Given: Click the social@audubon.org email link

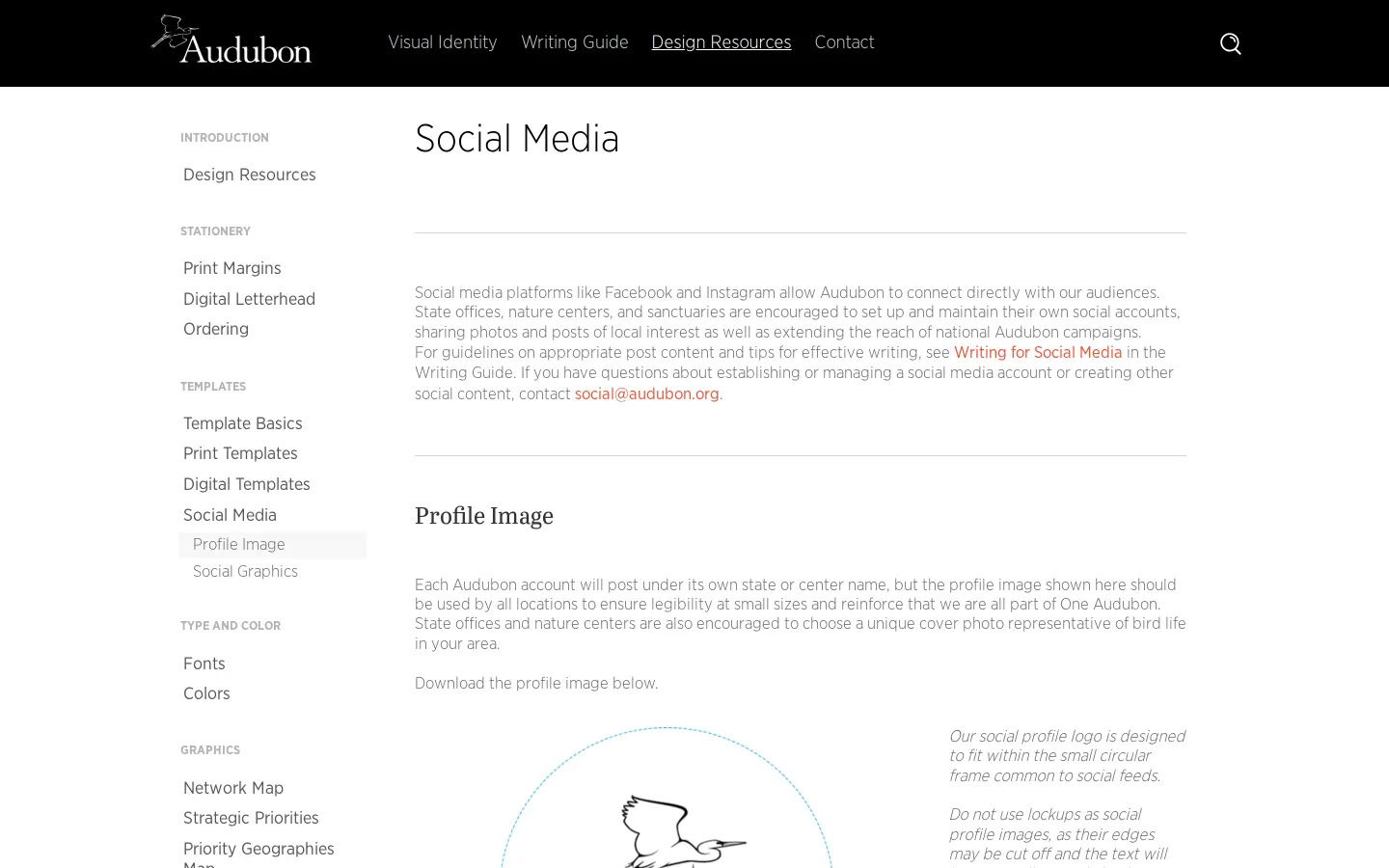Looking at the screenshot, I should 647,394.
